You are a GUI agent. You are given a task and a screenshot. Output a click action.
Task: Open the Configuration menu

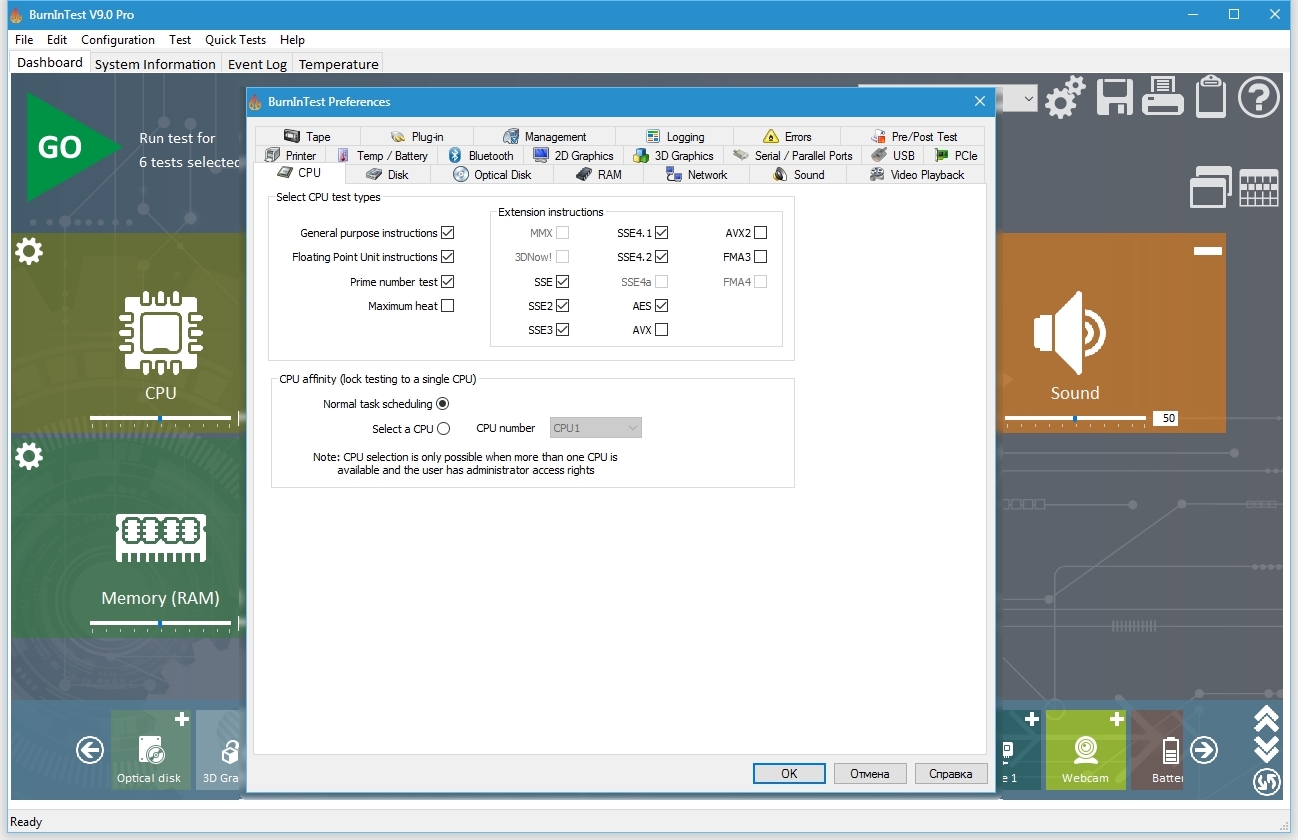118,40
